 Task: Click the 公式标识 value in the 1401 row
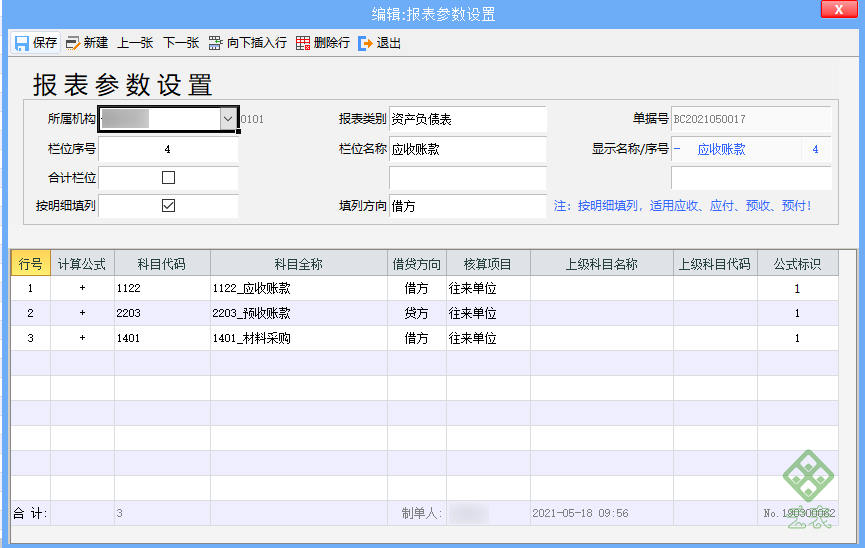[798, 338]
